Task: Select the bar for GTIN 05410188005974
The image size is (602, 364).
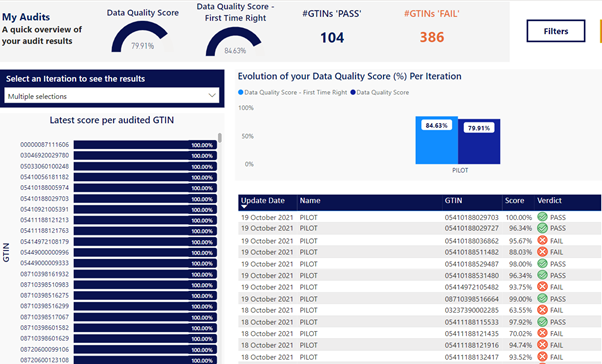Action: coord(145,188)
